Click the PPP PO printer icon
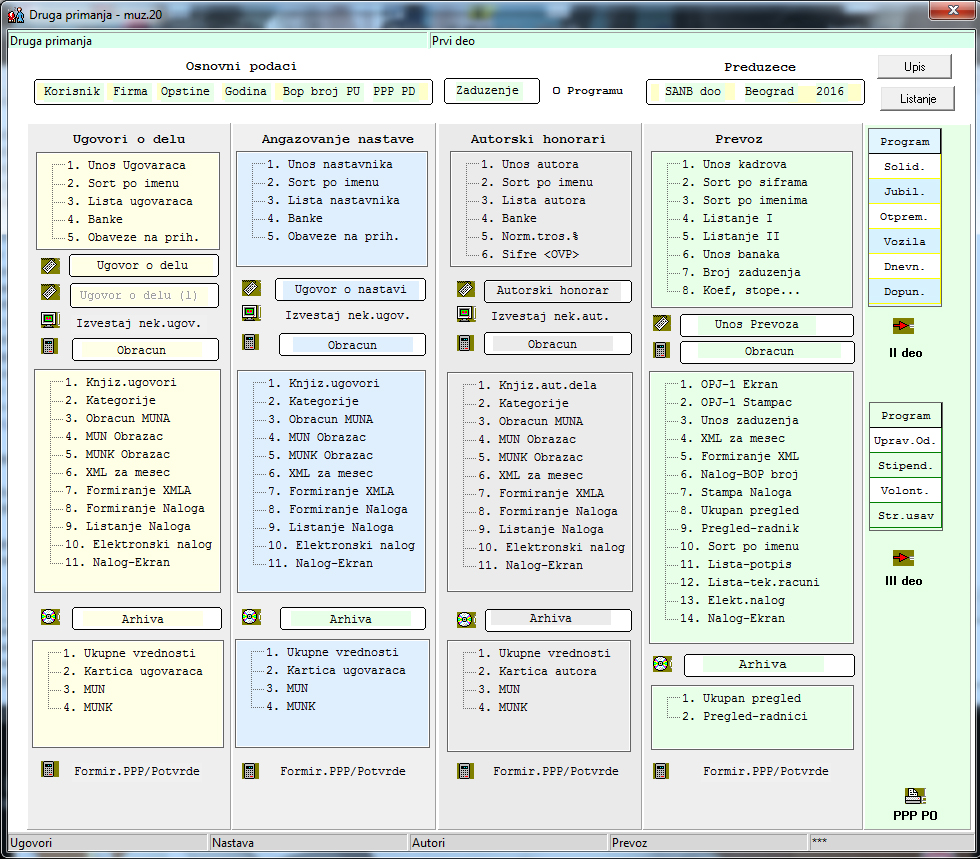Screen dimensions: 980x859 [915, 796]
